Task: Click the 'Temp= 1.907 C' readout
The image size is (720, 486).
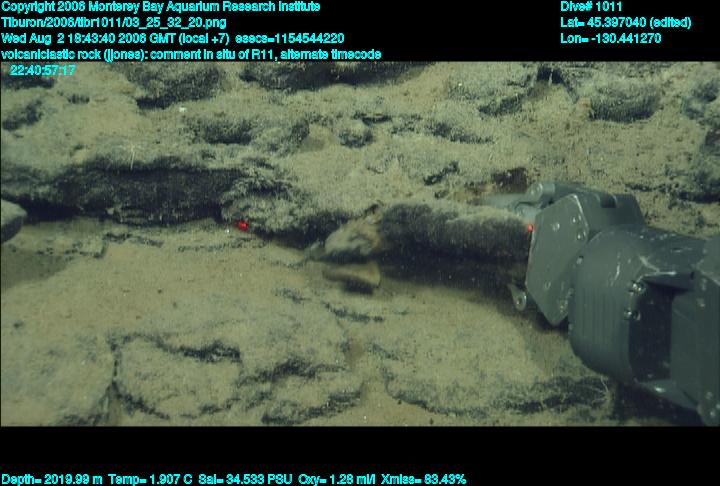Action: coord(150,480)
